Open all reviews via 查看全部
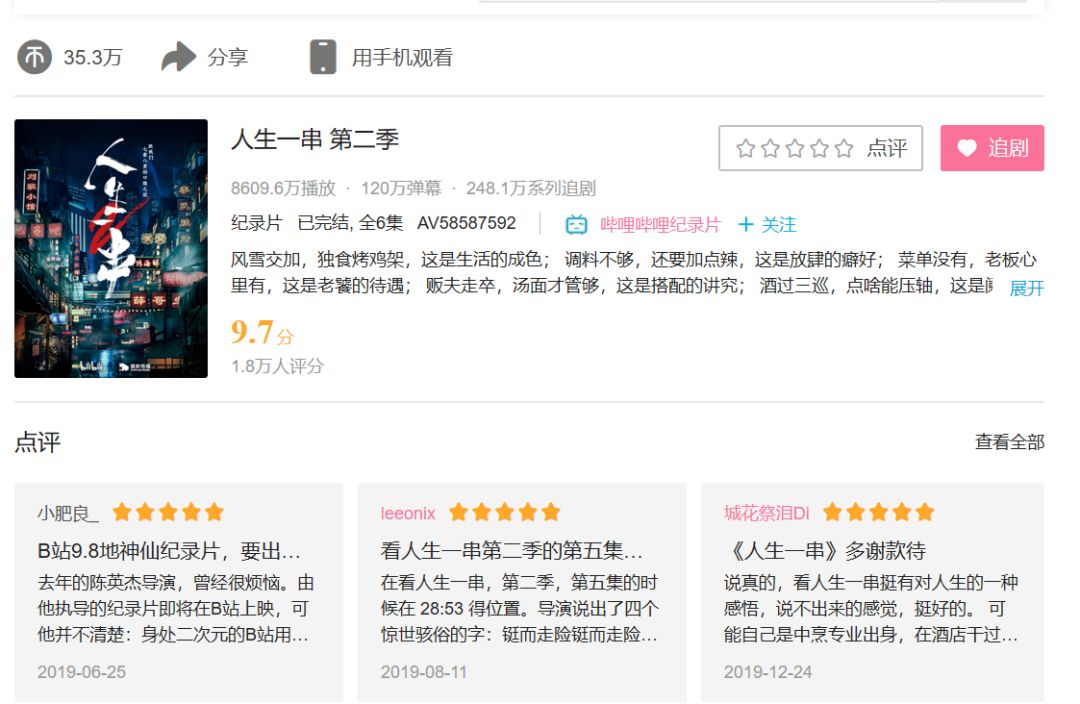Viewport: 1080px width, 704px height. pyautogui.click(x=1009, y=442)
